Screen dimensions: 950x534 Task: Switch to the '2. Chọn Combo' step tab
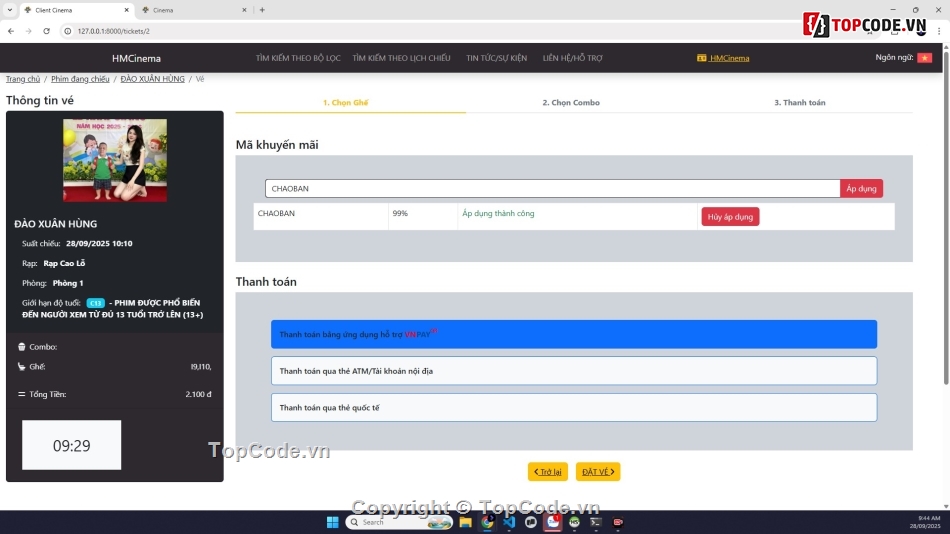point(572,103)
